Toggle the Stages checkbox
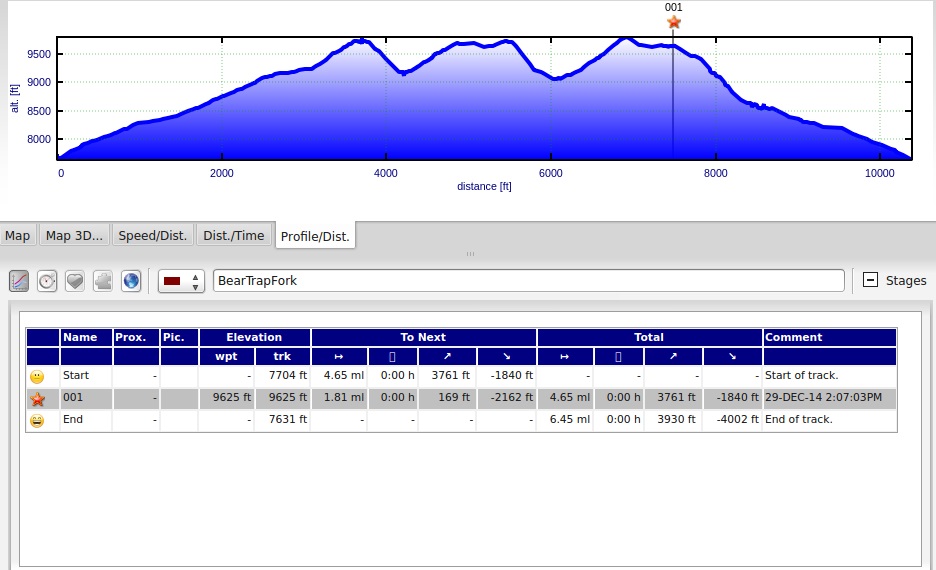Image resolution: width=936 pixels, height=570 pixels. tap(870, 281)
